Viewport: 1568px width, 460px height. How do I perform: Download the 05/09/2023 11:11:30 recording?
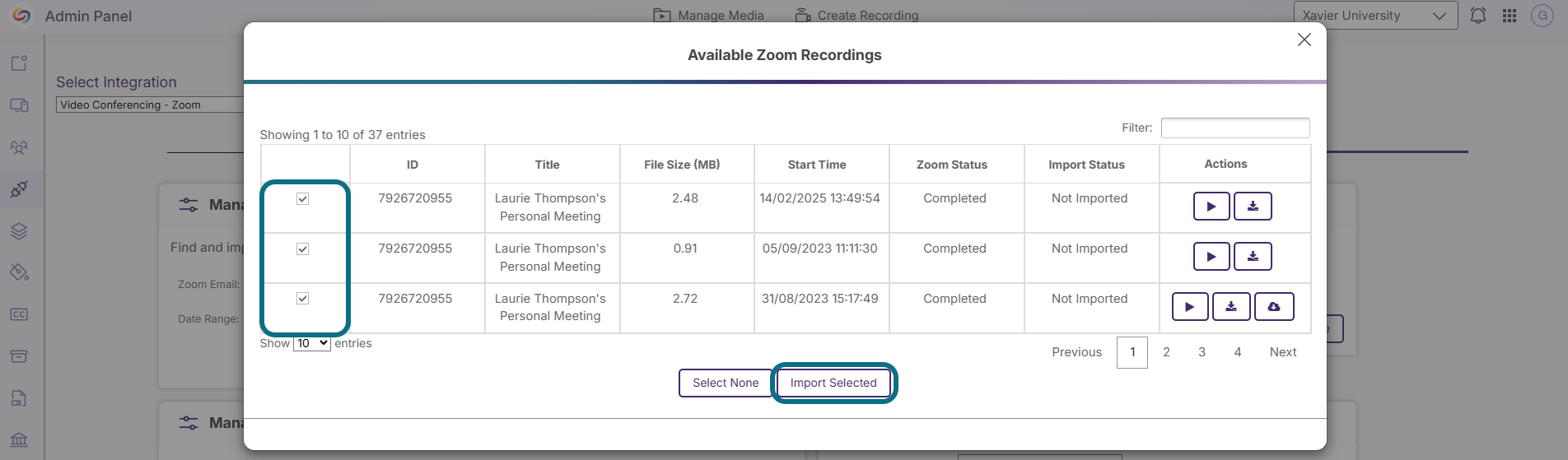click(1253, 257)
